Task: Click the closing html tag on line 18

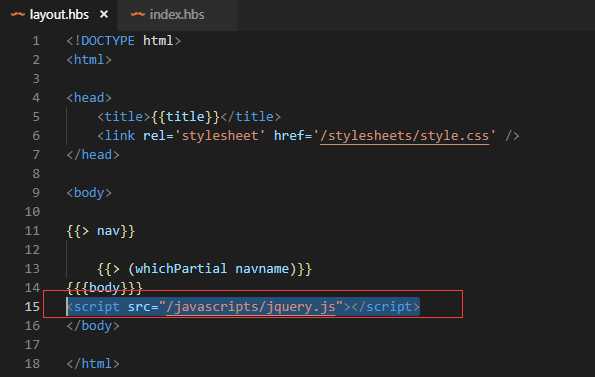Action: (93, 364)
